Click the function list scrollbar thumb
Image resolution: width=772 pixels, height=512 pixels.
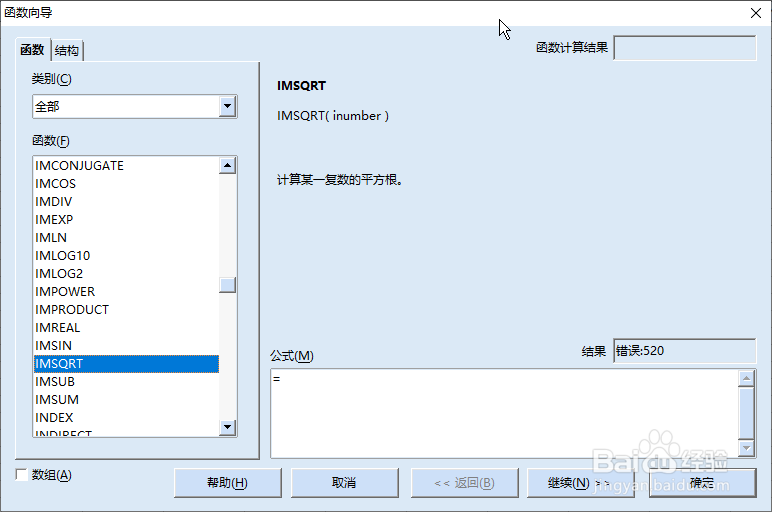[227, 285]
